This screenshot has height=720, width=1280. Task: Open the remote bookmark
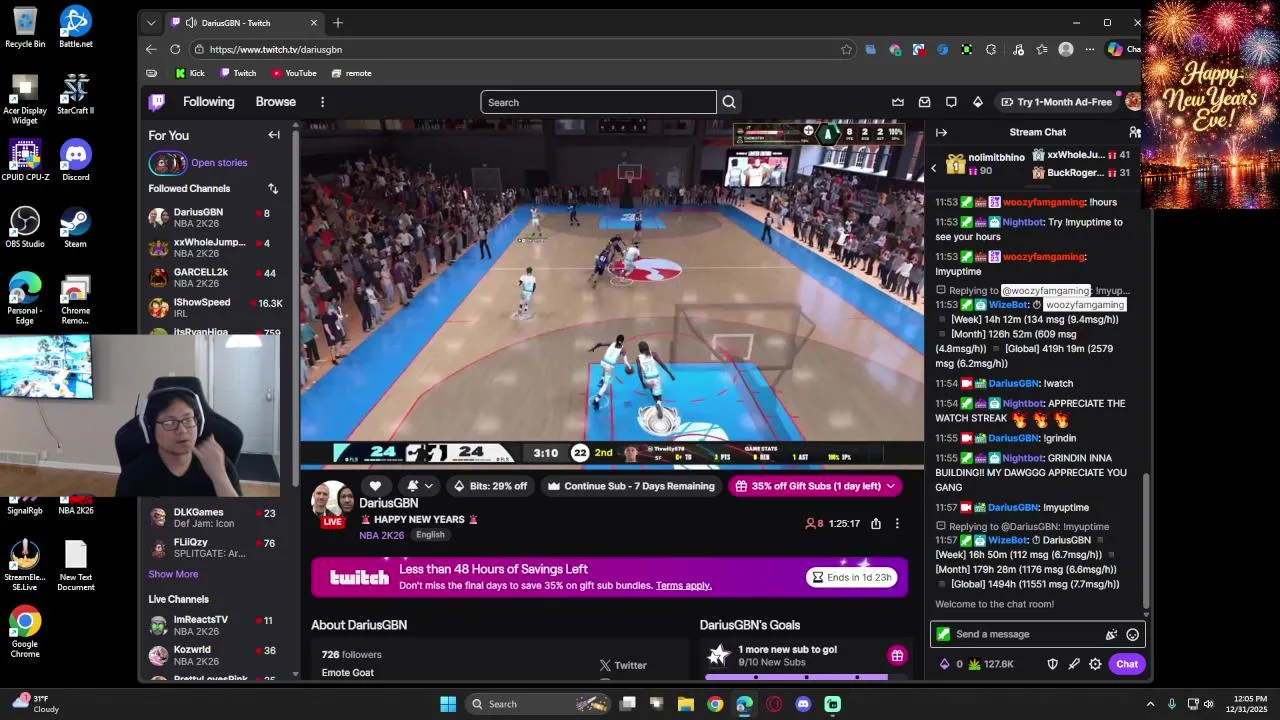(x=351, y=73)
